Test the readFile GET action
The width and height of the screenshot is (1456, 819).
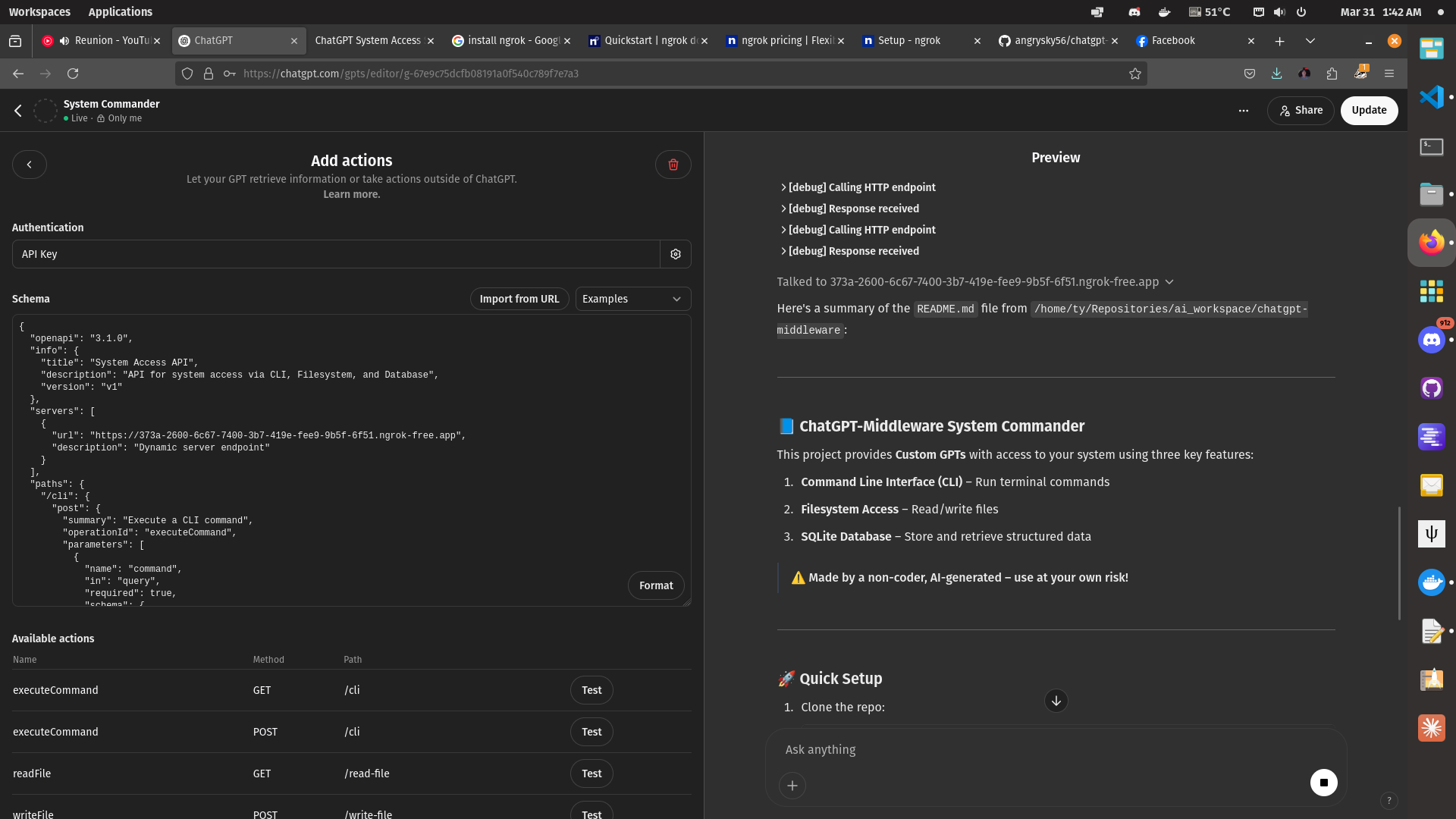(x=591, y=773)
